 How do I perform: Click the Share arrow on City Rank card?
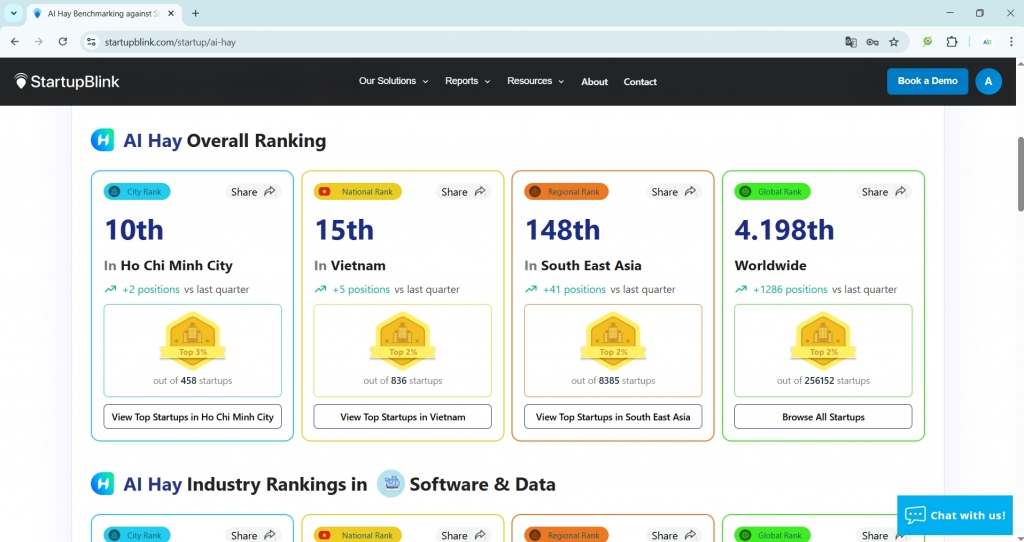270,191
